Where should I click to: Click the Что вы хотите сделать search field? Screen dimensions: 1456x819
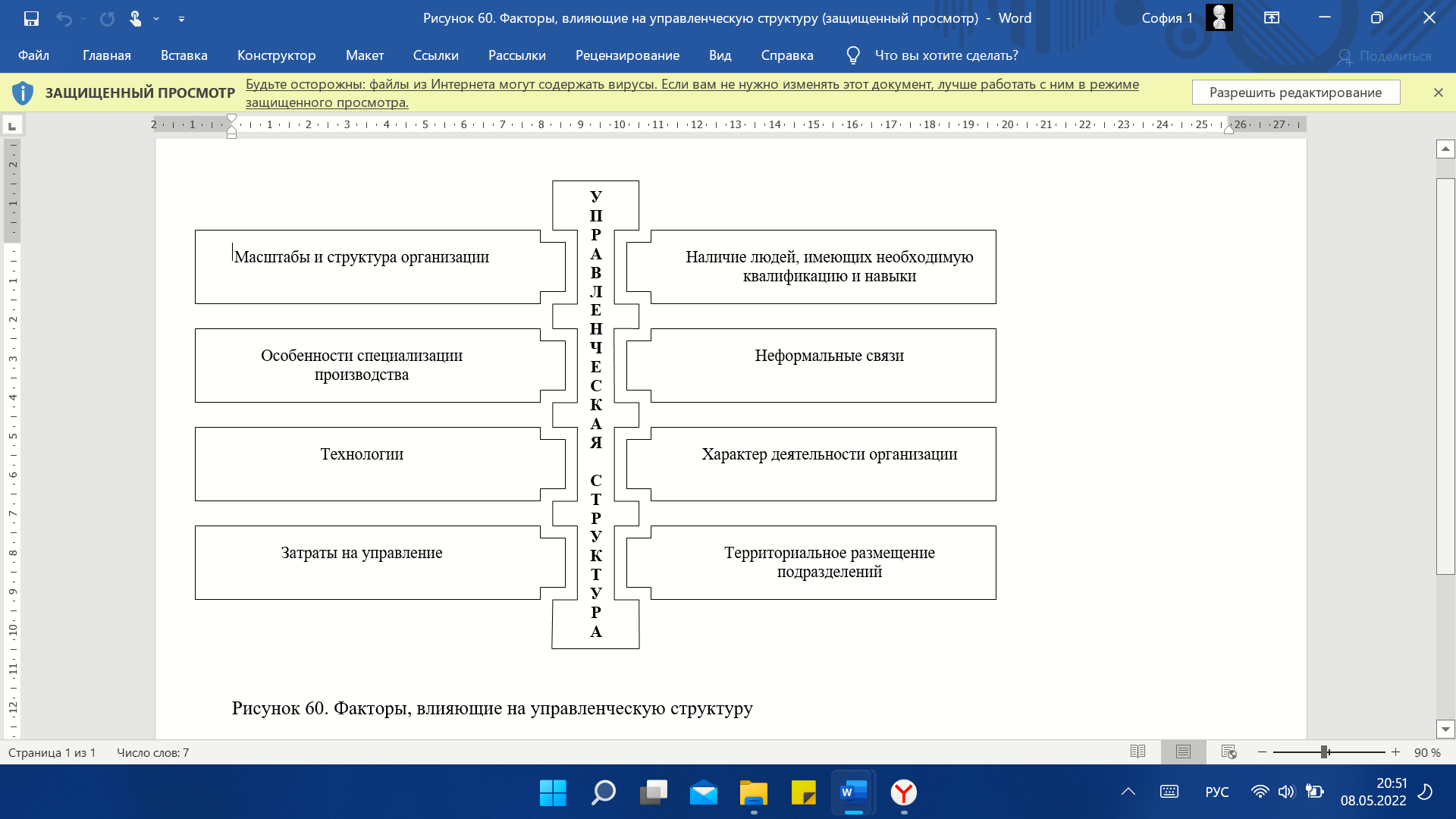click(x=946, y=55)
